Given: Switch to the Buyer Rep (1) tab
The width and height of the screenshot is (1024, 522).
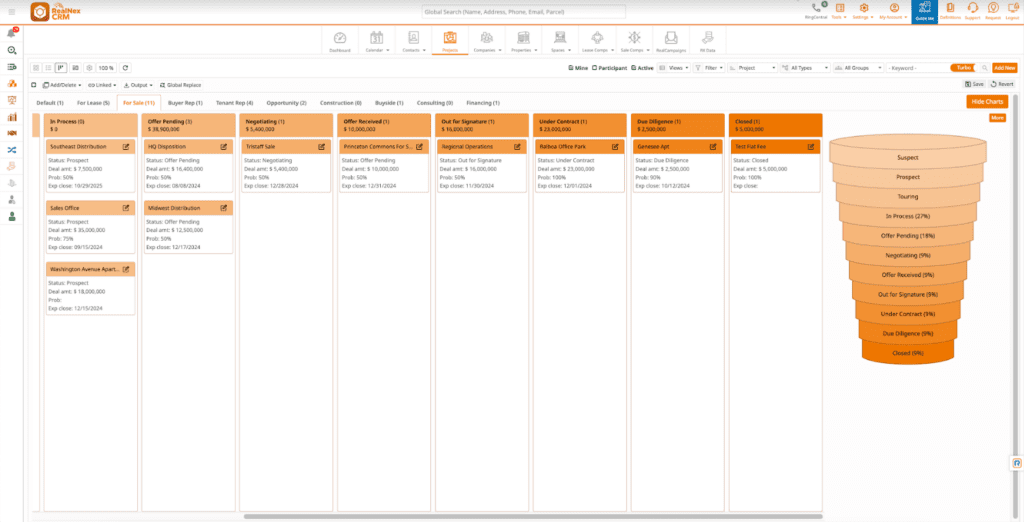Looking at the screenshot, I should 185,103.
